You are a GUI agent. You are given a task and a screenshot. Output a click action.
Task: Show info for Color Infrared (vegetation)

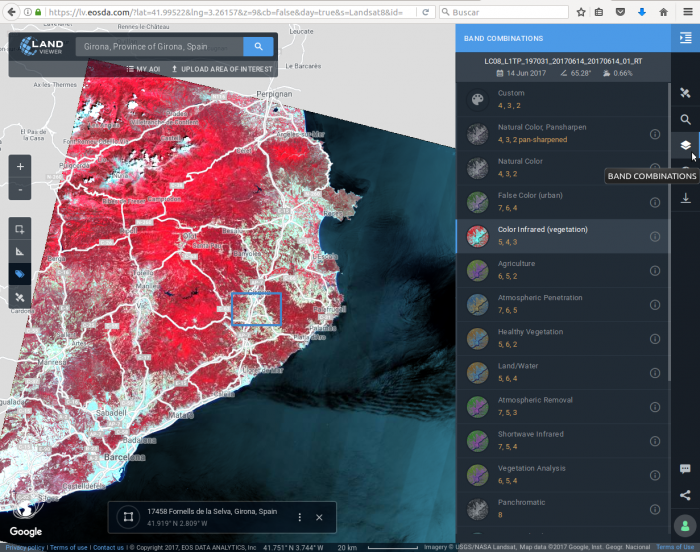[655, 236]
